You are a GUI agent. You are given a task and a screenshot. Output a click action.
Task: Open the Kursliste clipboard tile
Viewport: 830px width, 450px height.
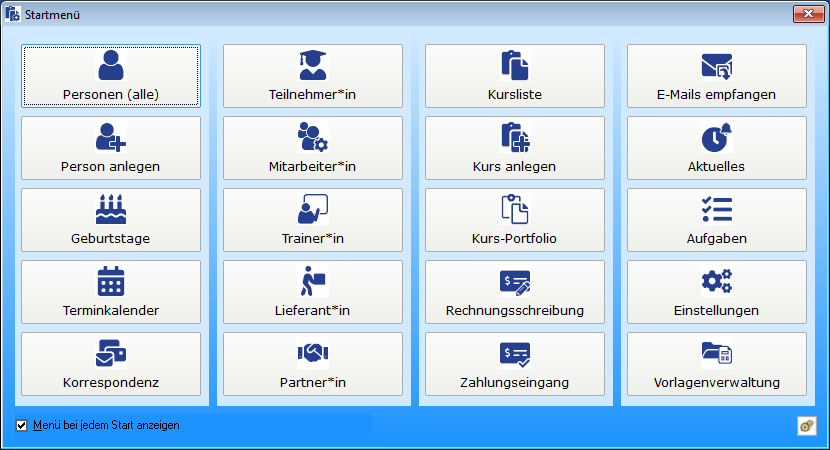(515, 76)
